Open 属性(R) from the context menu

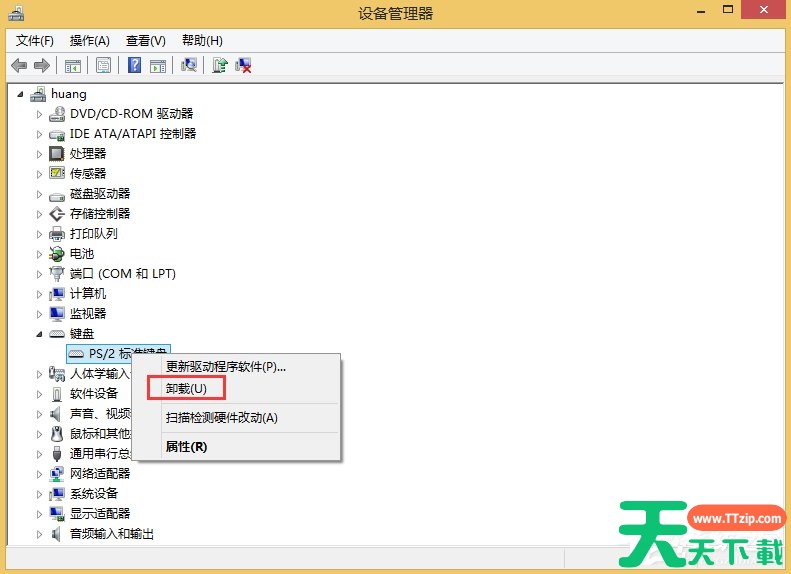tap(186, 447)
